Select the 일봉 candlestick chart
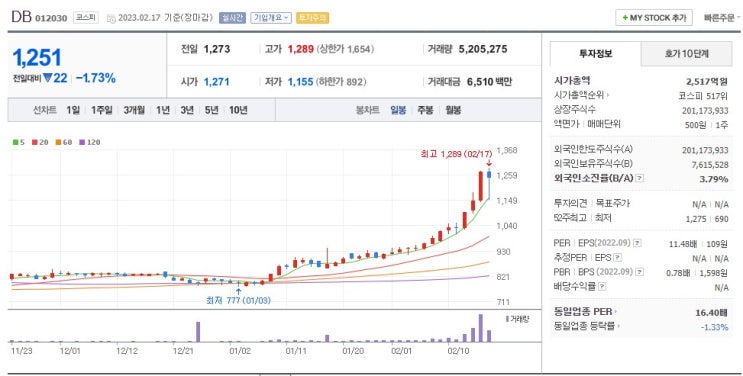The image size is (743, 376). [398, 110]
